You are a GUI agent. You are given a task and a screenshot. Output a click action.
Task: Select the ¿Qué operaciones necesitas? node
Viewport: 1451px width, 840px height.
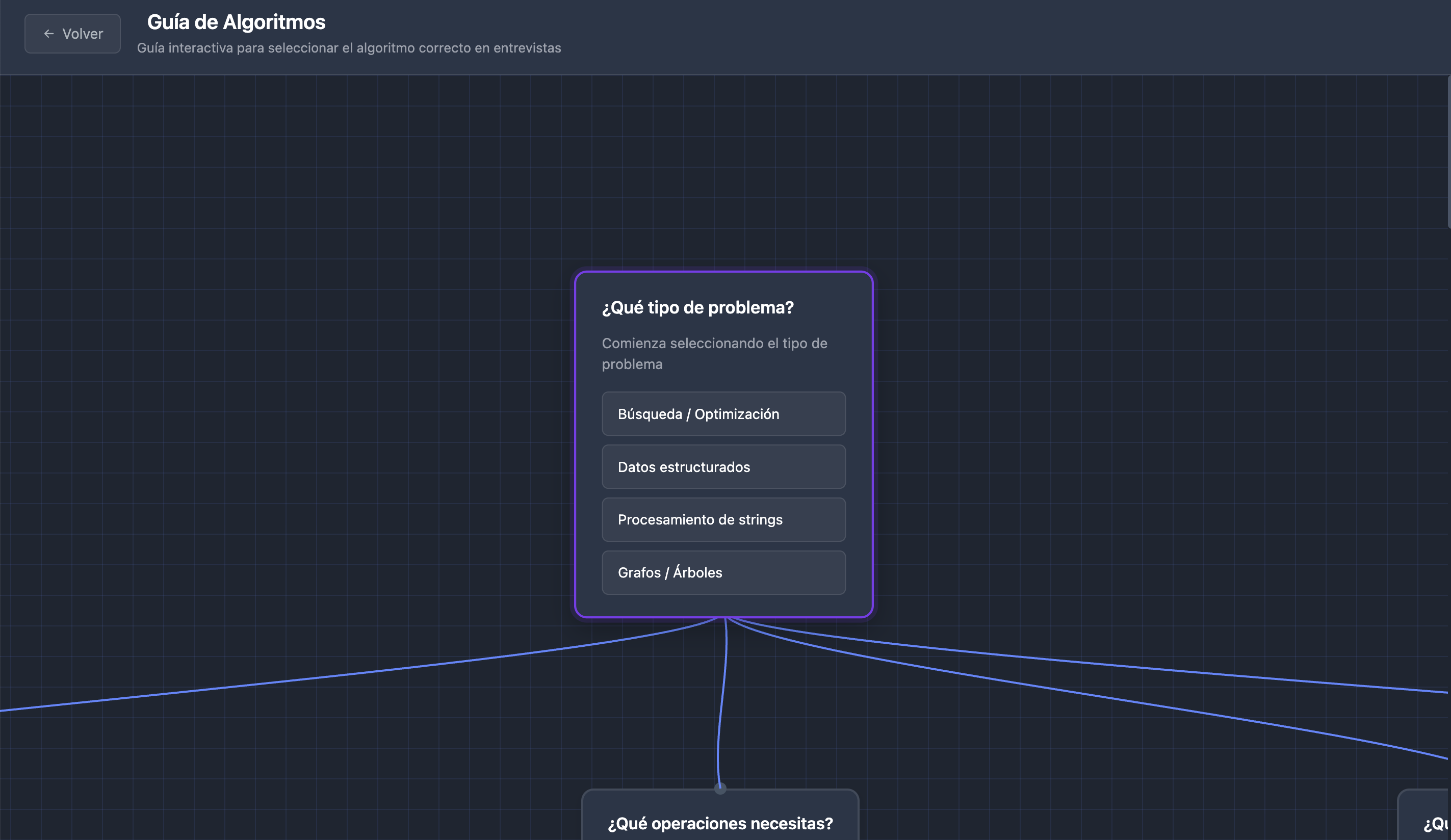(x=720, y=823)
